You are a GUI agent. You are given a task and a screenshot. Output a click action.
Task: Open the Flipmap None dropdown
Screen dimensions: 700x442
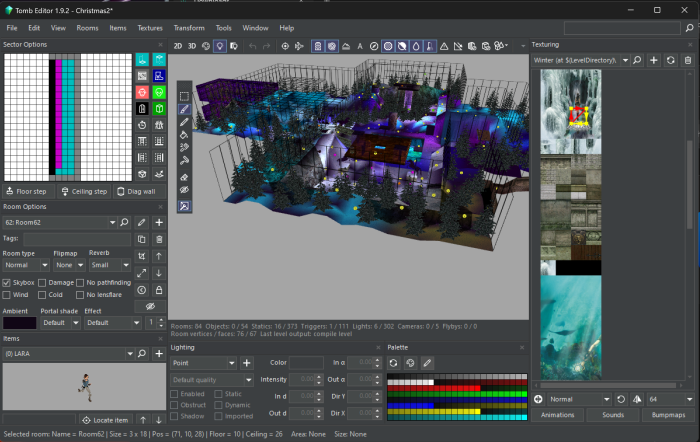tap(69, 265)
